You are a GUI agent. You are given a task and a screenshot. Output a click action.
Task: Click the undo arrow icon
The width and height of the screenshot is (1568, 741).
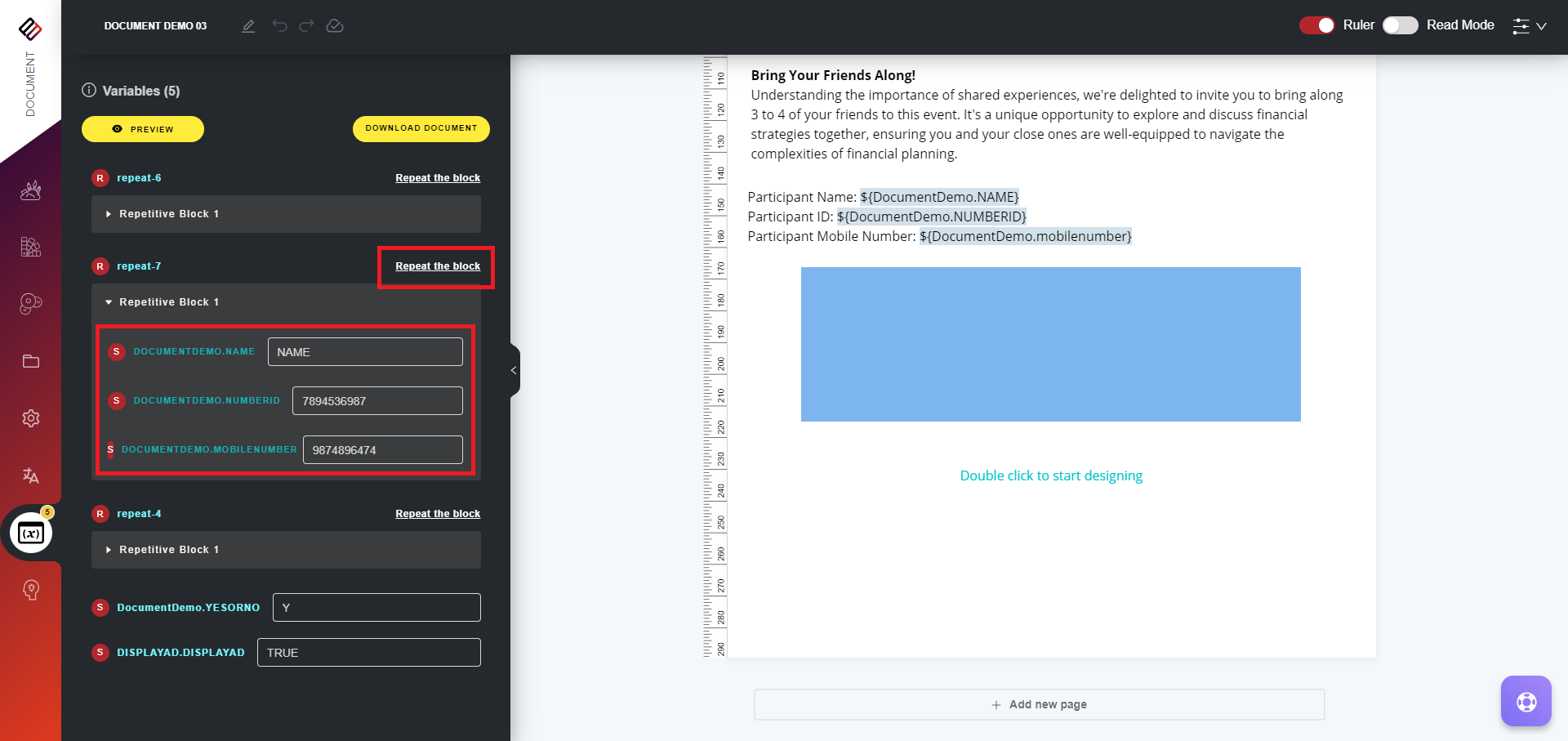(280, 25)
